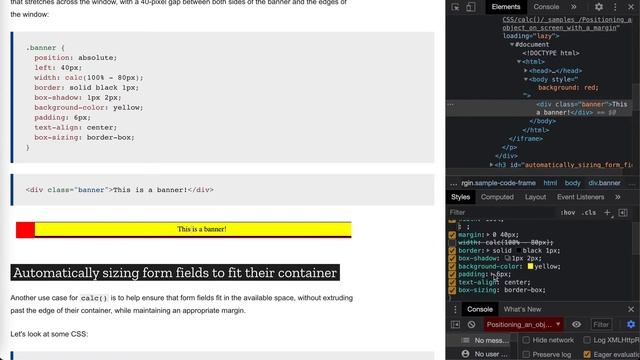
Task: Click body in the breadcrumb bar
Action: [x=572, y=183]
